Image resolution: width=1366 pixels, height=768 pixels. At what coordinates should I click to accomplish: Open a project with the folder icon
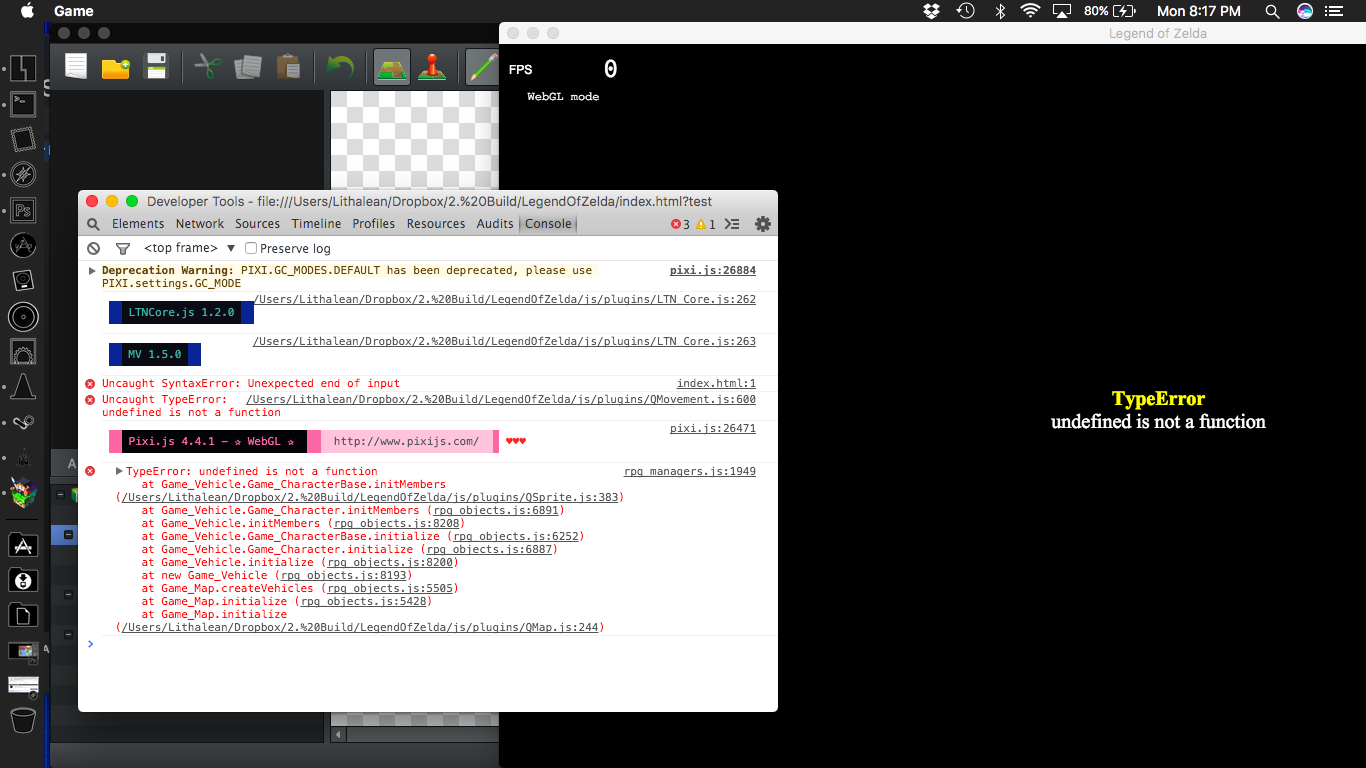coord(116,67)
